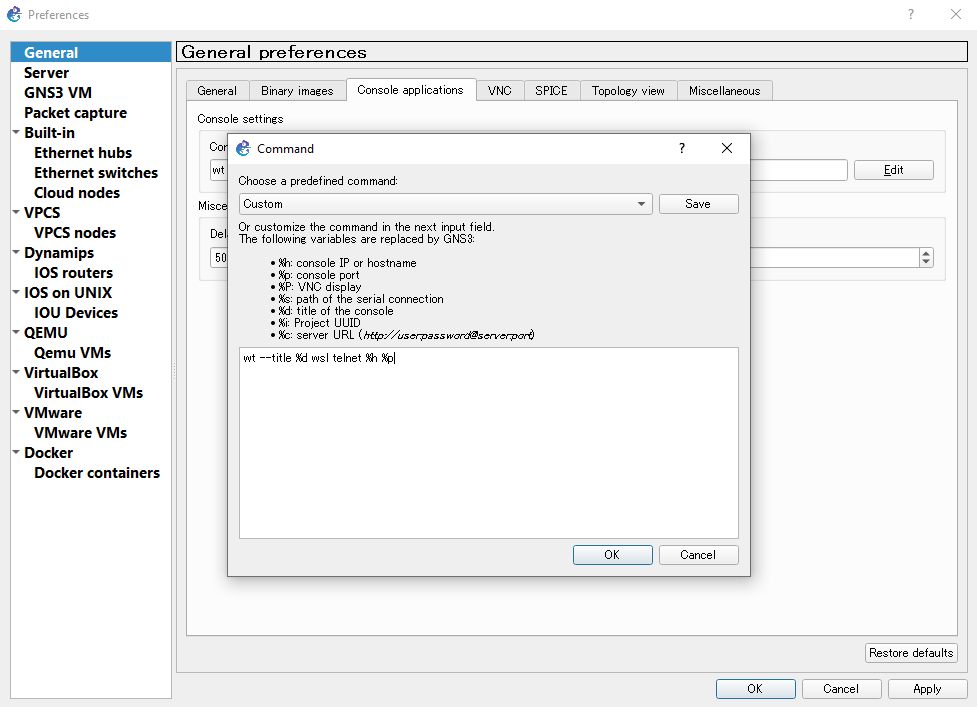Click the help question mark of Preferences window
This screenshot has height=707, width=977.
[x=911, y=14]
